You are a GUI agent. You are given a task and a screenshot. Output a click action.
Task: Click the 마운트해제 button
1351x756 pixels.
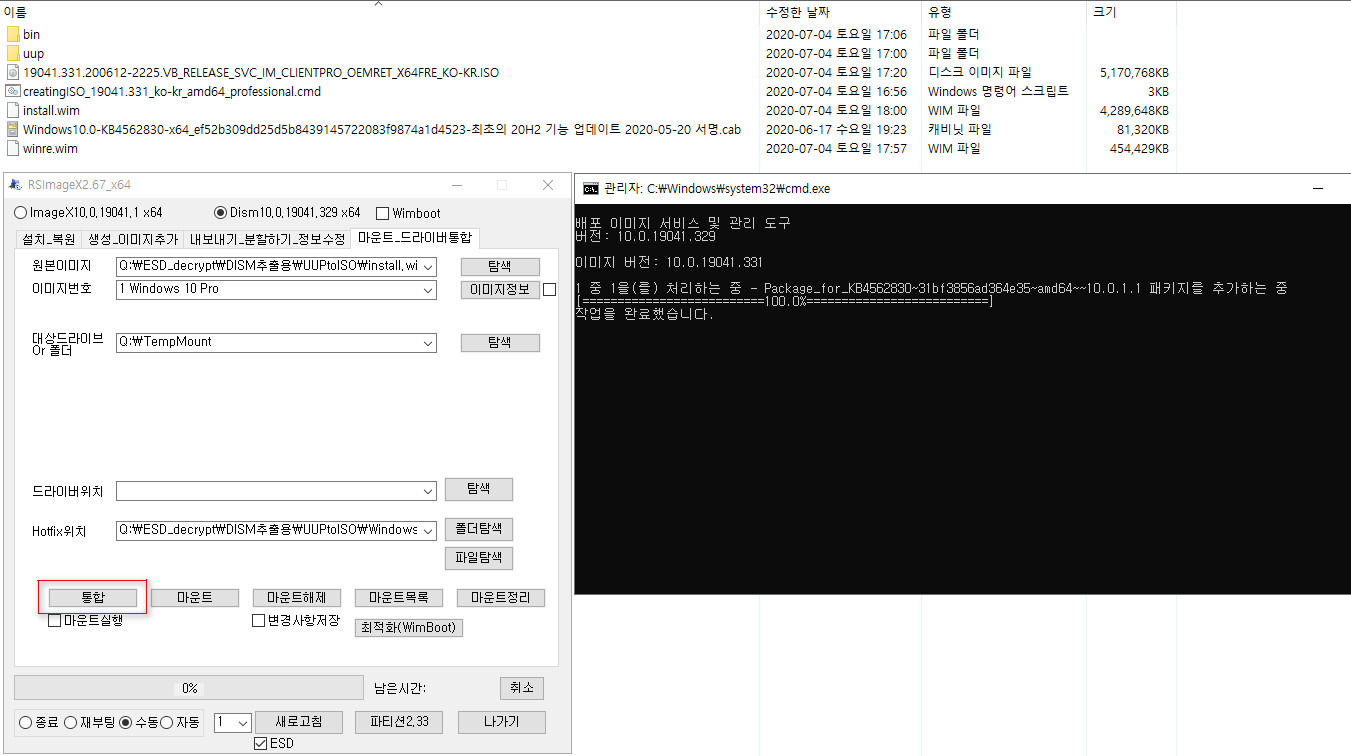297,597
